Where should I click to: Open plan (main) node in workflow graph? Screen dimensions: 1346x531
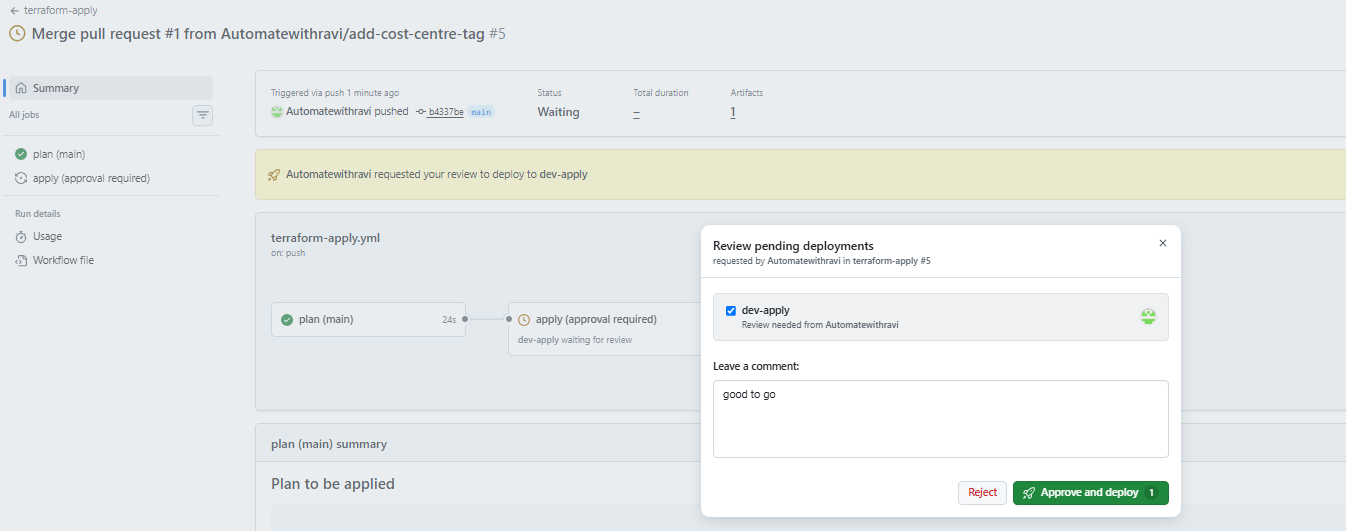coord(368,319)
